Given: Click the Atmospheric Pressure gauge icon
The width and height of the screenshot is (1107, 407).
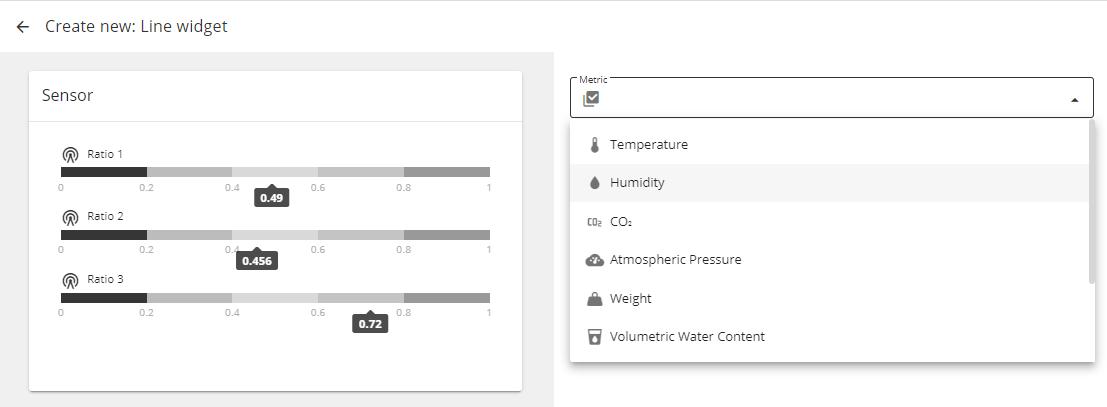Looking at the screenshot, I should click(594, 260).
